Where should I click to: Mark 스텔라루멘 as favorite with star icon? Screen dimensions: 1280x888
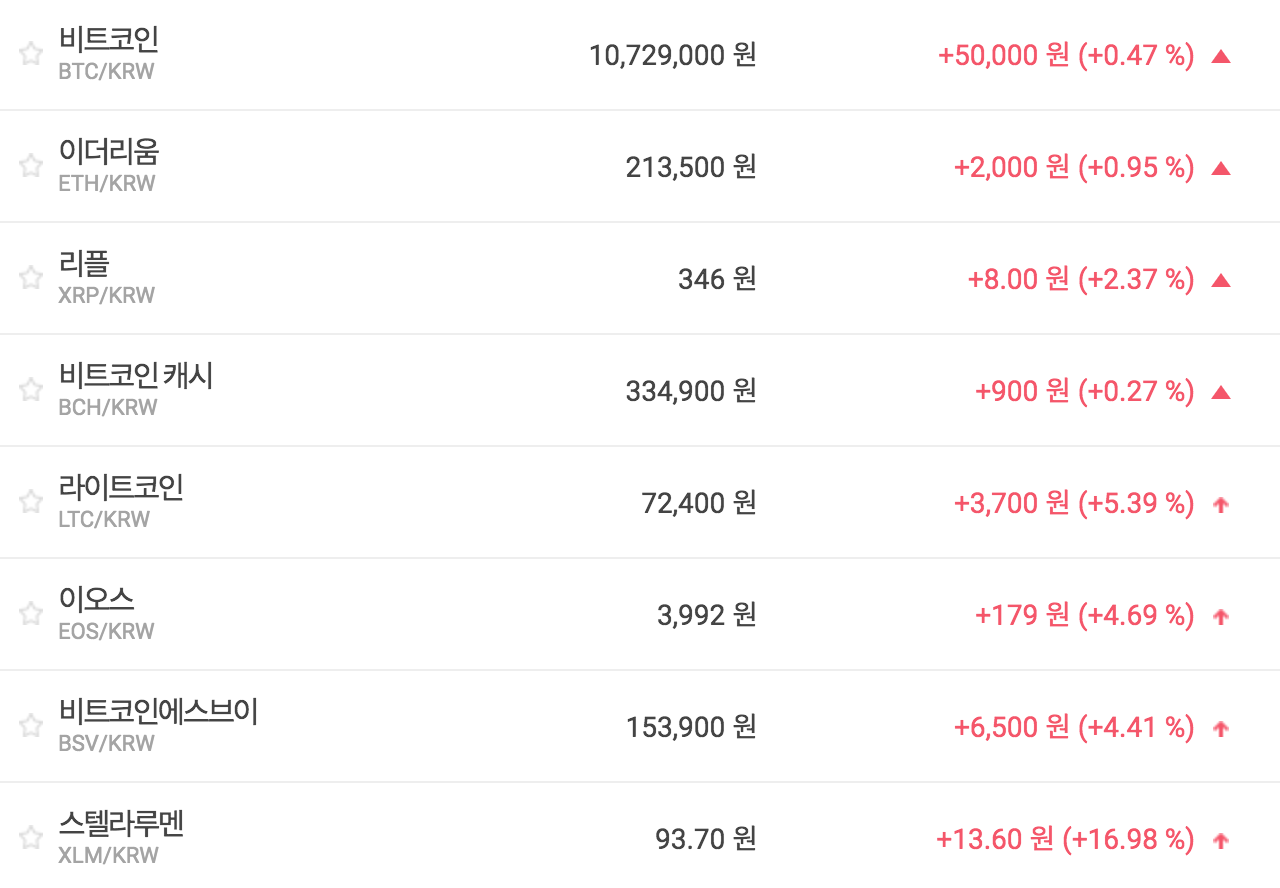31,838
